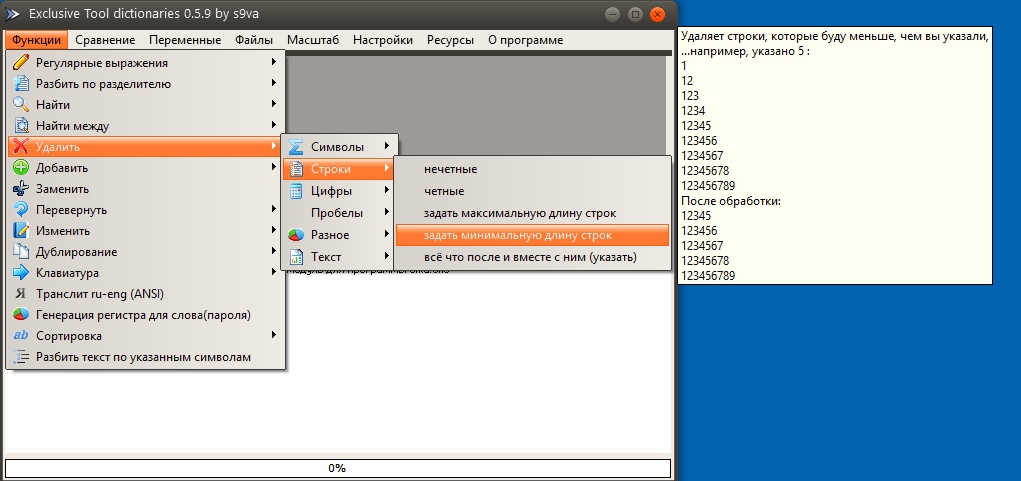Click the red scissors icon beside Удалить
This screenshot has height=481, width=1021.
click(20, 146)
